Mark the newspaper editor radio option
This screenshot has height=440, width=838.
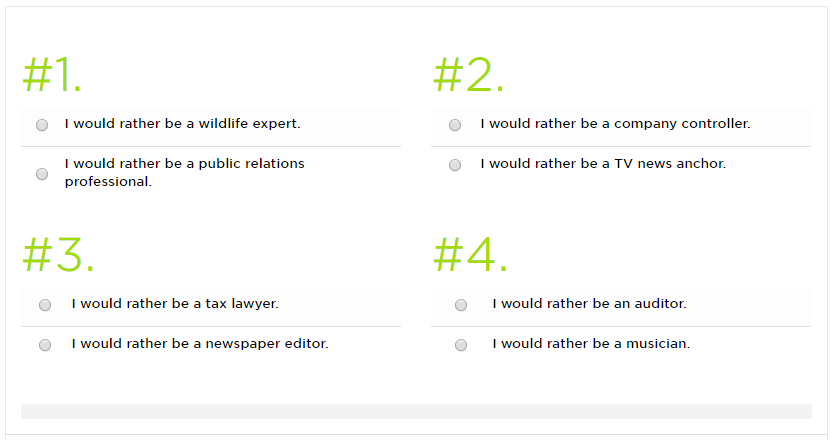(x=45, y=345)
